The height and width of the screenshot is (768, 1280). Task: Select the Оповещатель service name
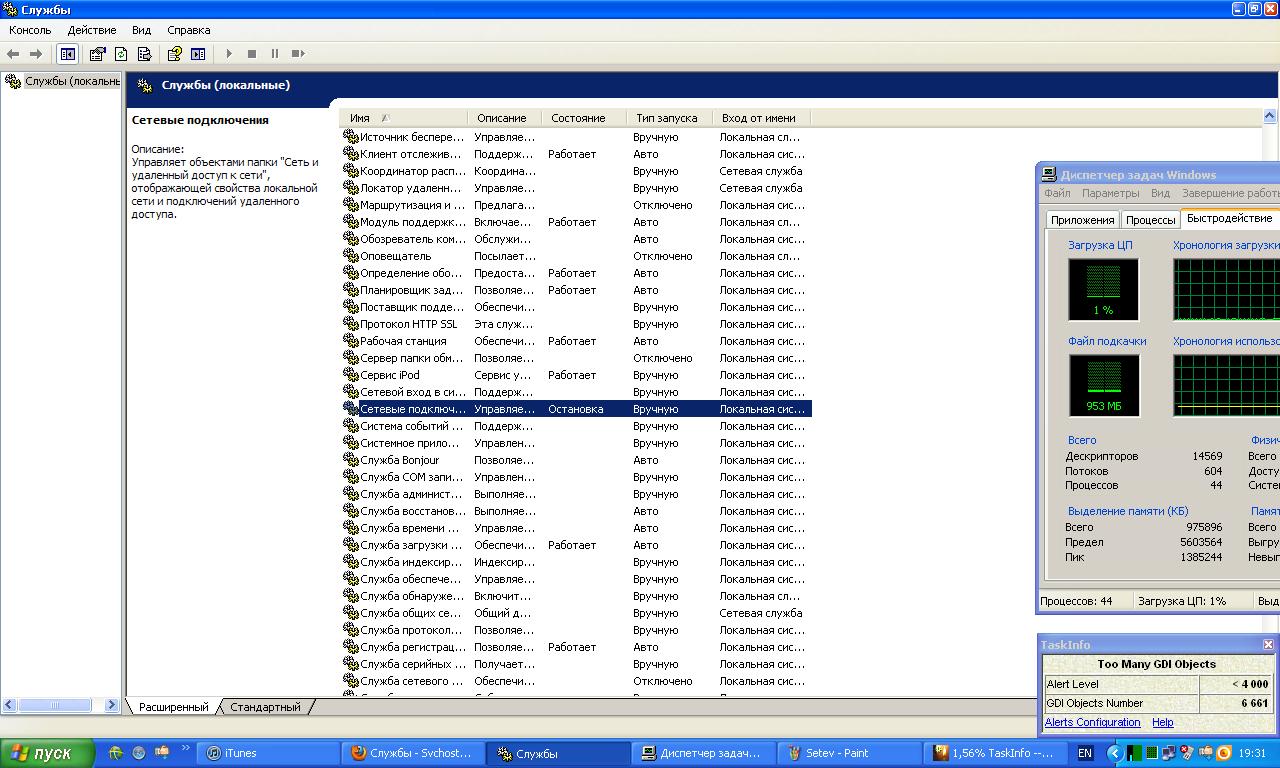point(396,256)
